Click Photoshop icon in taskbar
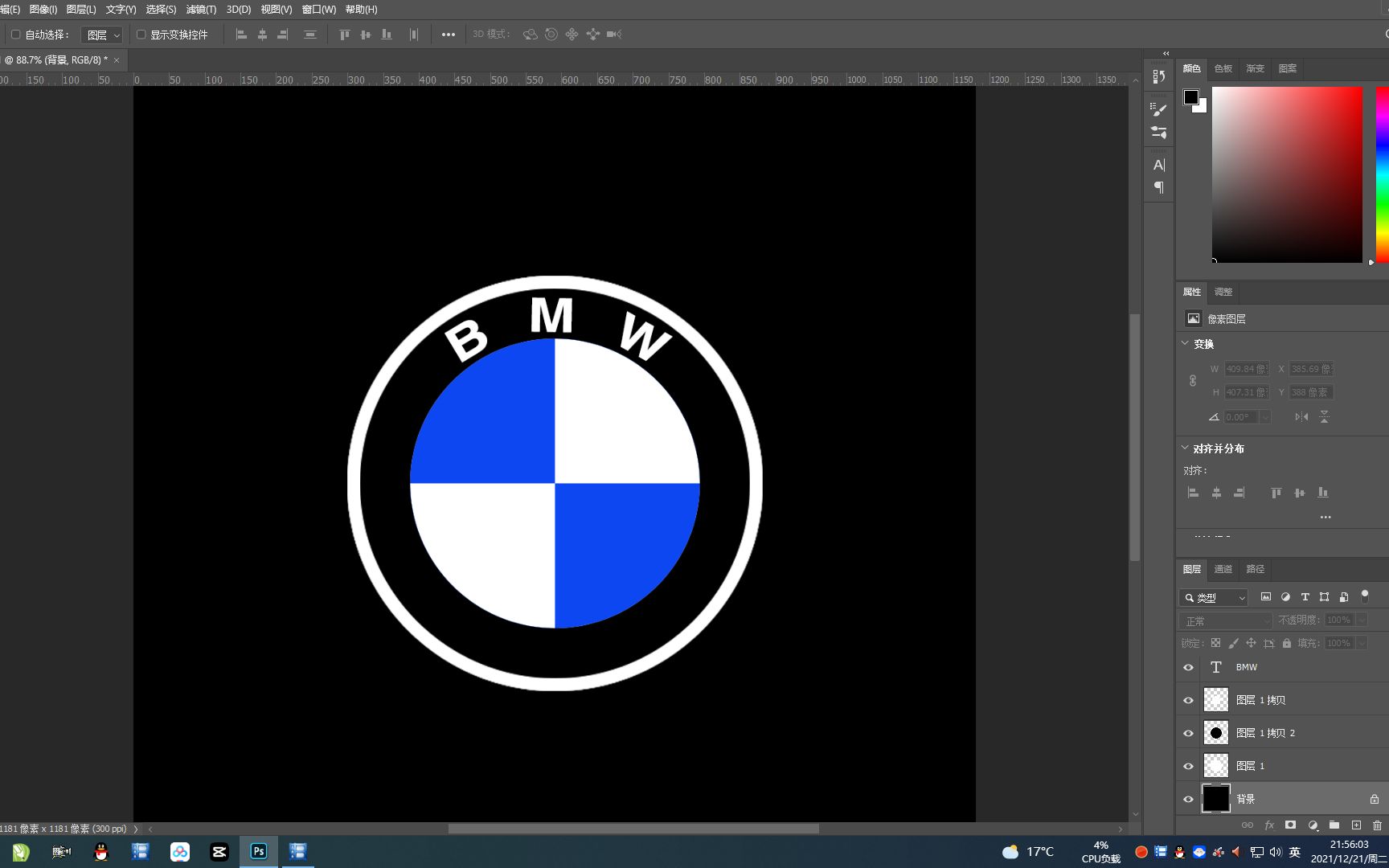Screen dimensions: 1389x868 tap(259, 852)
